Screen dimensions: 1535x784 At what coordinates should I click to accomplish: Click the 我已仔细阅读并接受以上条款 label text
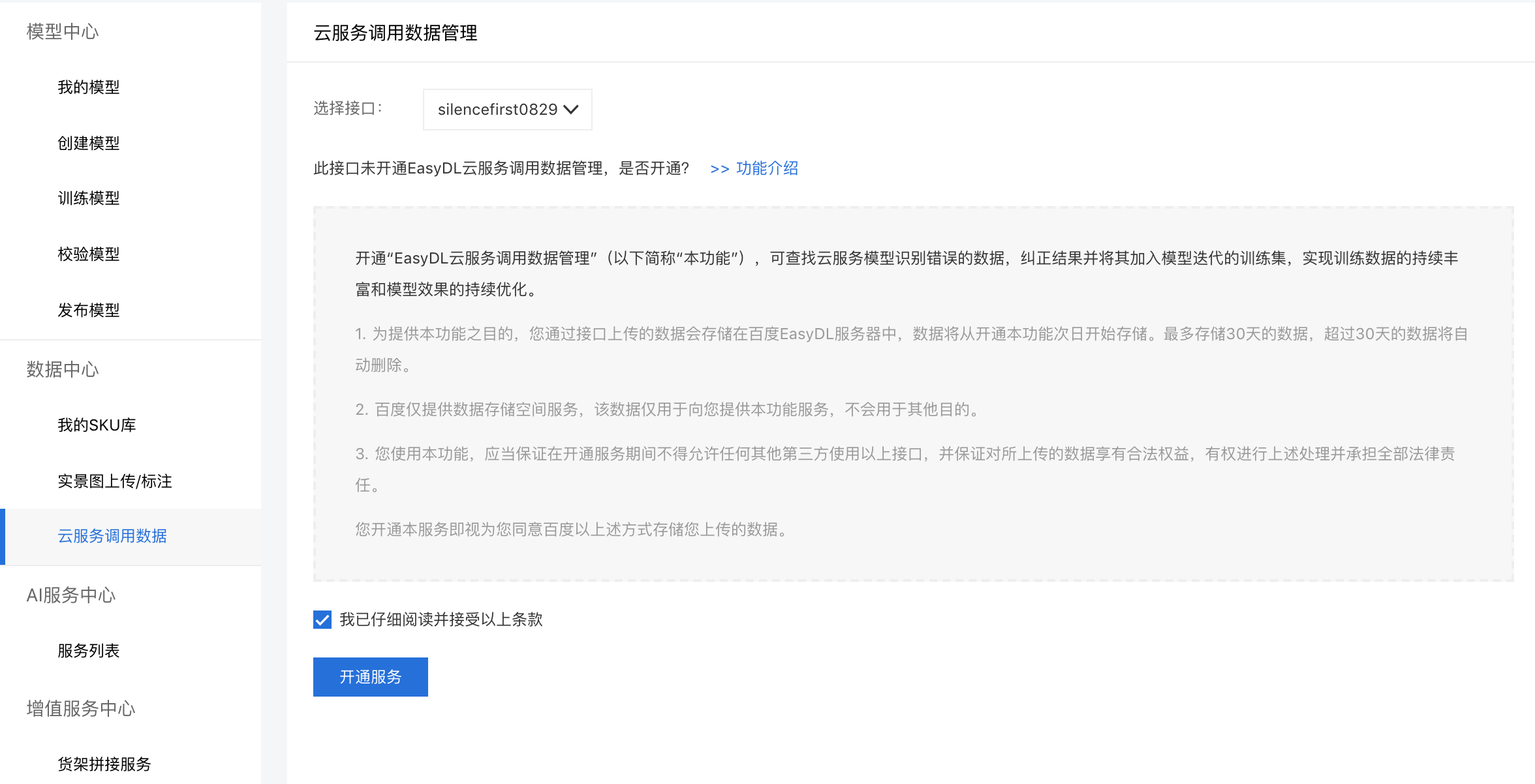pos(441,620)
